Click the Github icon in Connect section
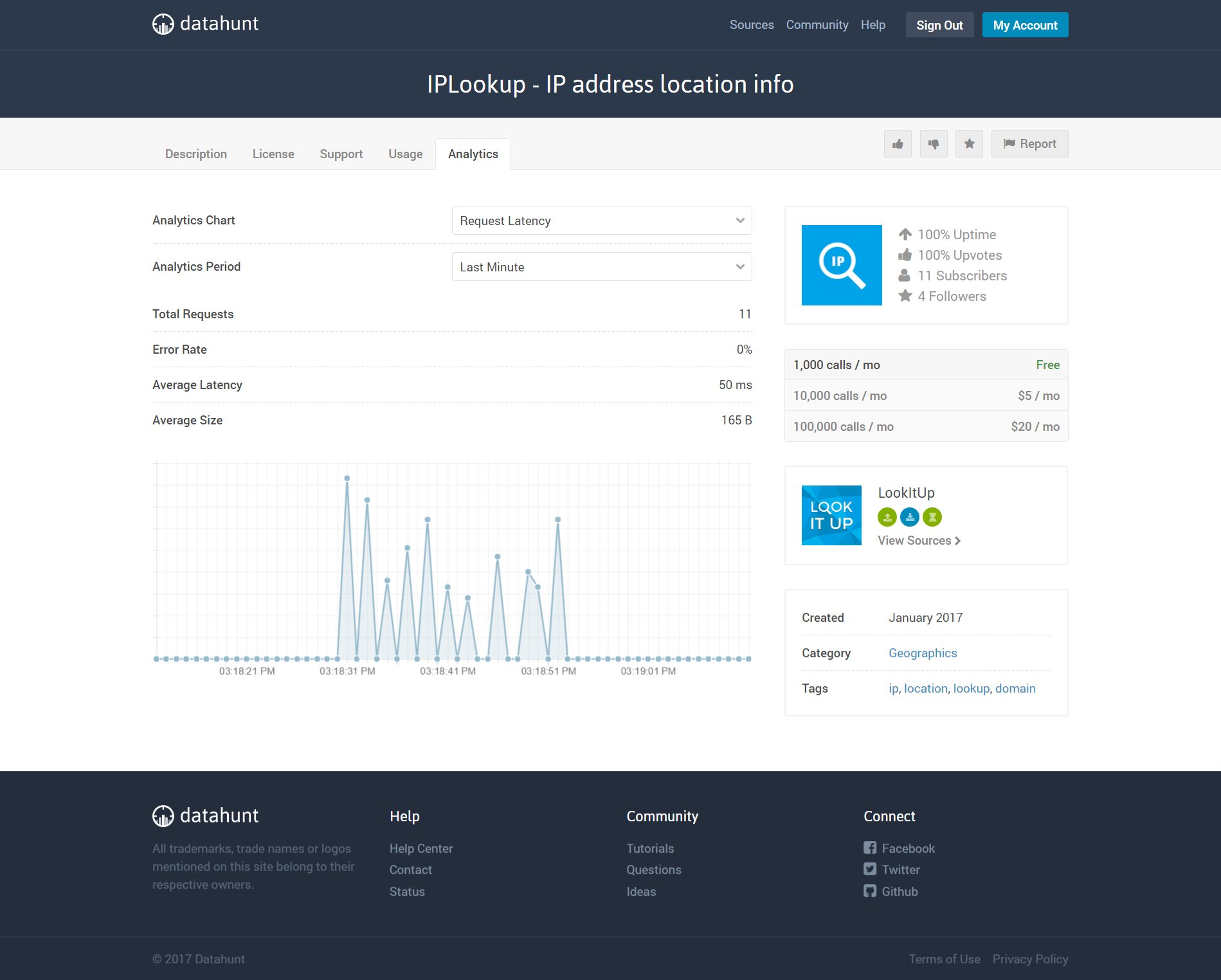 click(x=871, y=891)
